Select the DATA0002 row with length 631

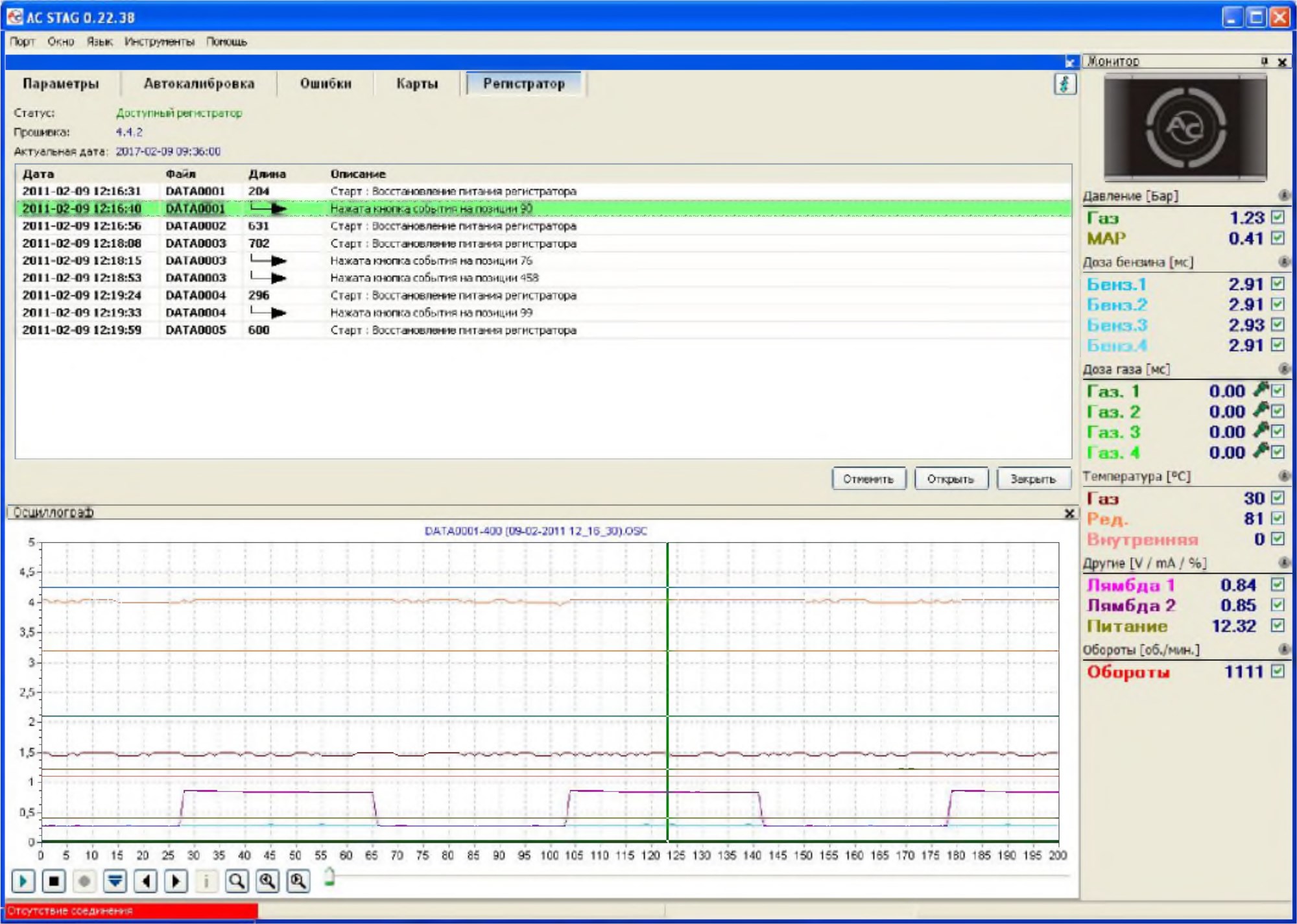pyautogui.click(x=543, y=226)
